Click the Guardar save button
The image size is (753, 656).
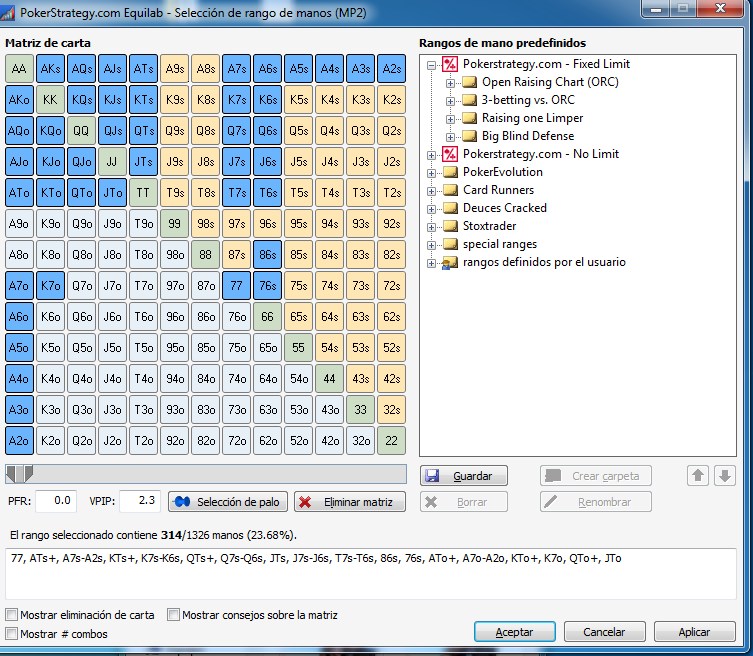(463, 476)
